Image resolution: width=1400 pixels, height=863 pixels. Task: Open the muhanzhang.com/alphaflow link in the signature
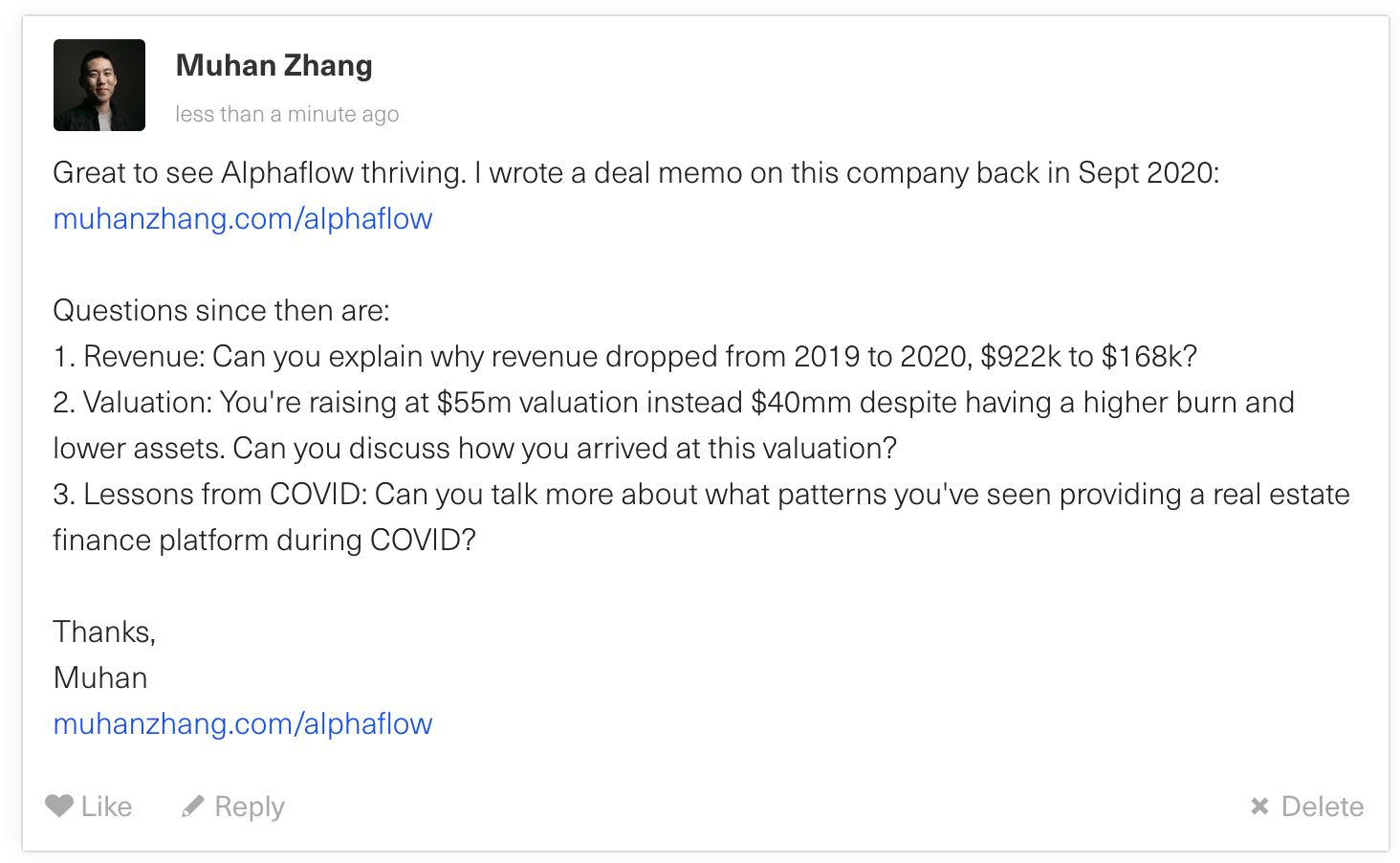pos(243,724)
